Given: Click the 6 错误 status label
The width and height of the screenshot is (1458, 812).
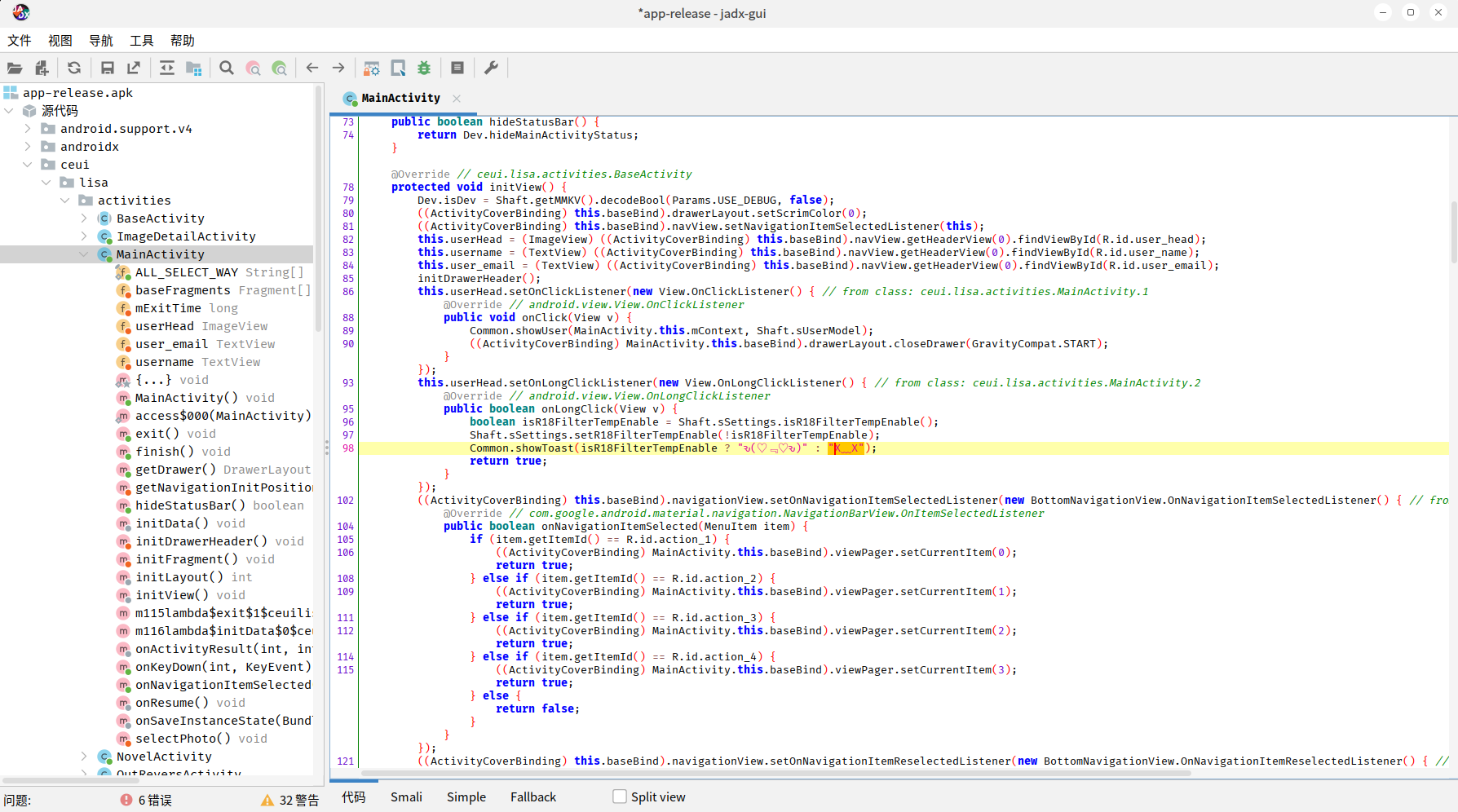Looking at the screenshot, I should 155,801.
